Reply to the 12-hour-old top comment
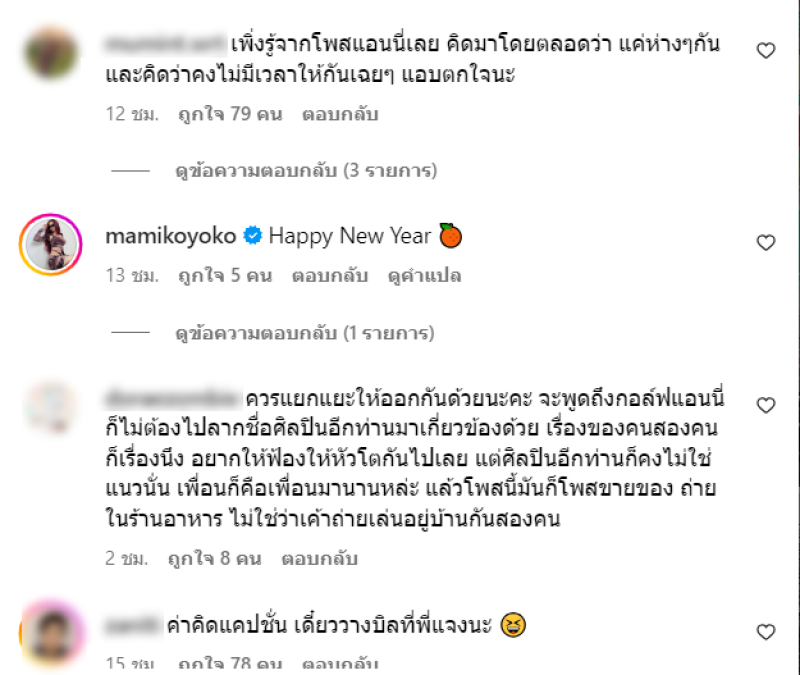 coord(340,114)
